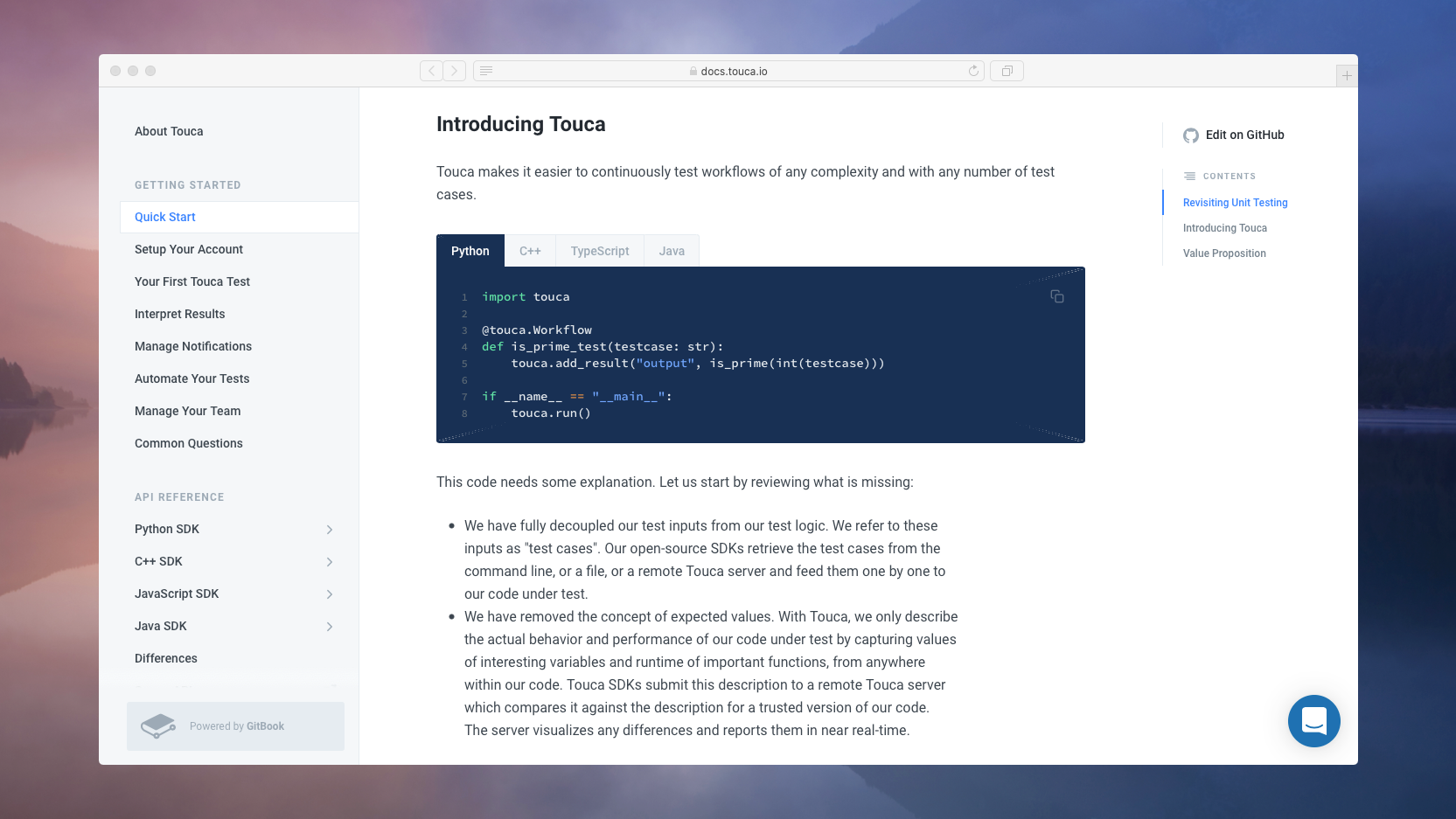Click Edit on GitHub link
The width and height of the screenshot is (1456, 819).
coord(1244,135)
